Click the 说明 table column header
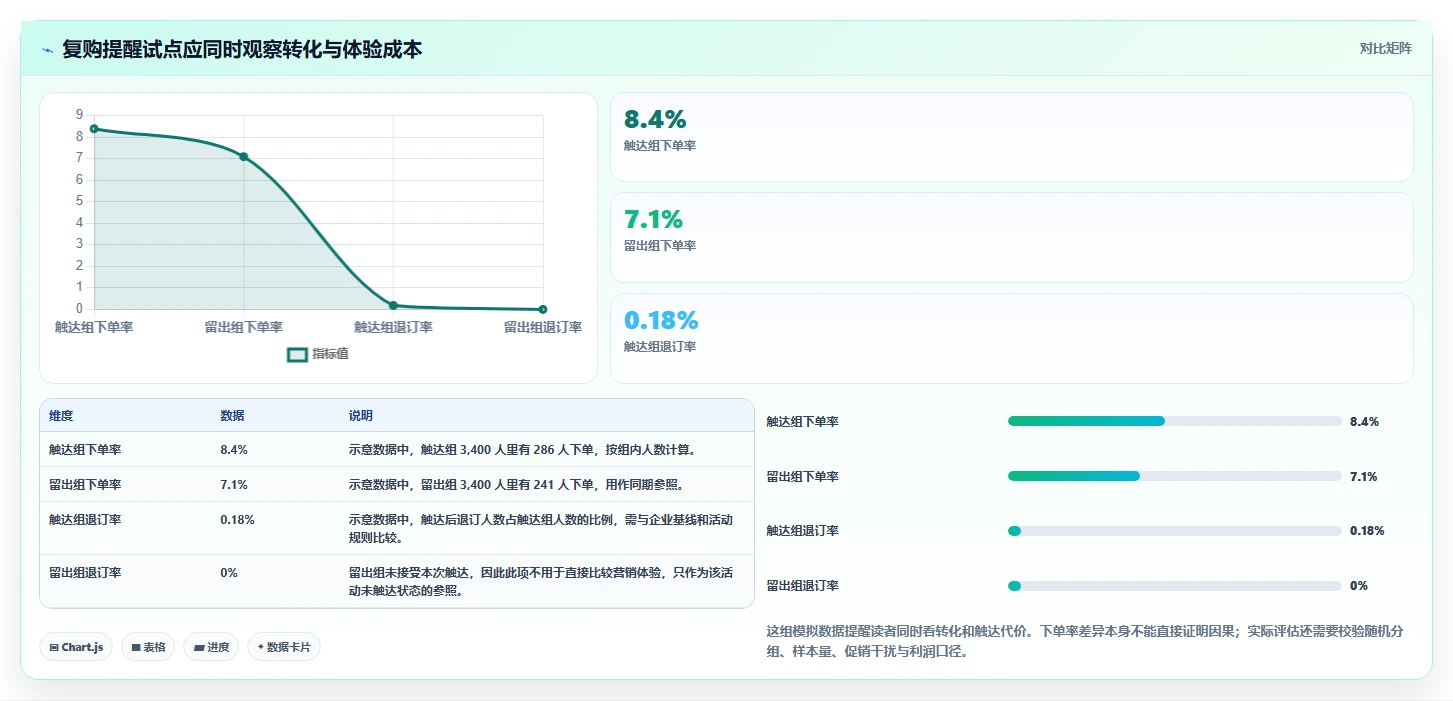 click(x=360, y=416)
